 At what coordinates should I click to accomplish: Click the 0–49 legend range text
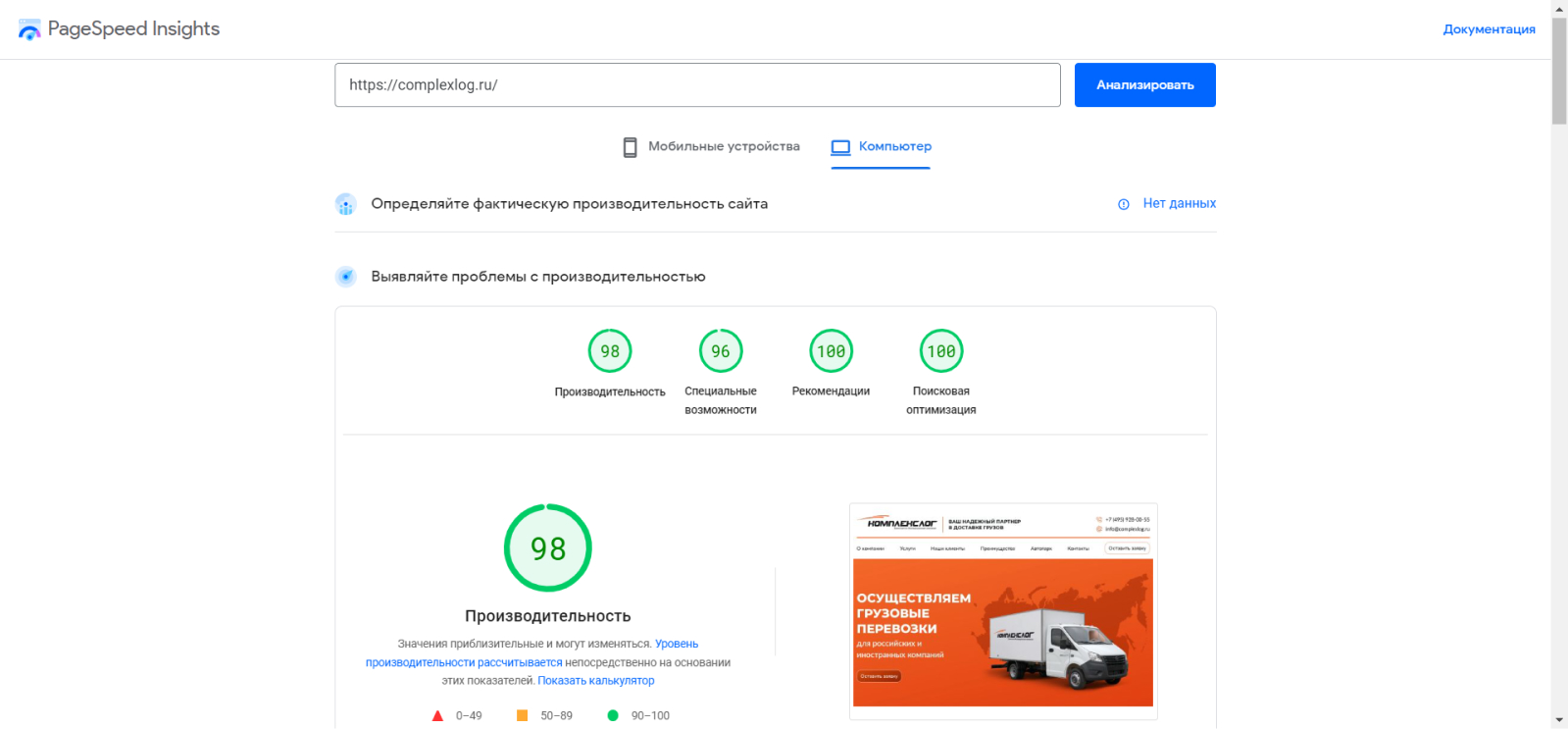[x=469, y=716]
